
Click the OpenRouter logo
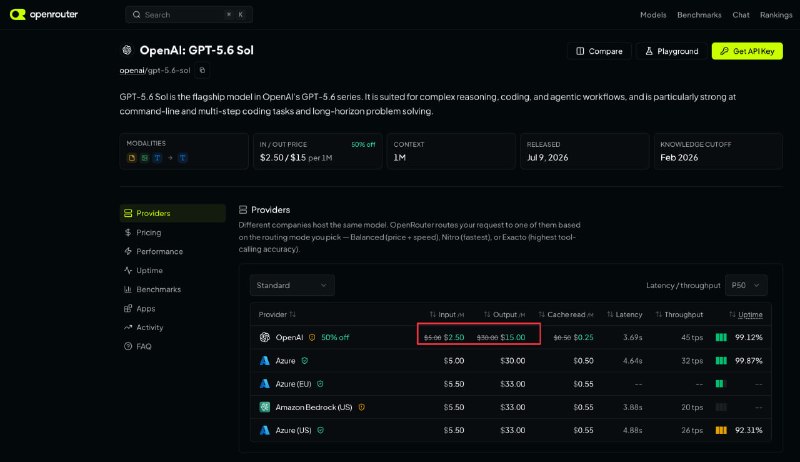click(x=44, y=14)
